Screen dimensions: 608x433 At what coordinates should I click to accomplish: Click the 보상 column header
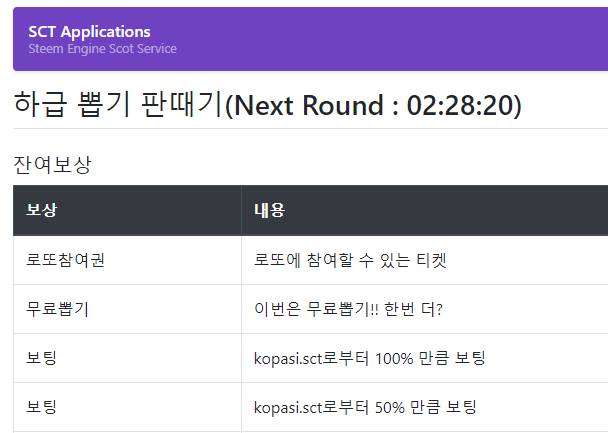point(127,210)
